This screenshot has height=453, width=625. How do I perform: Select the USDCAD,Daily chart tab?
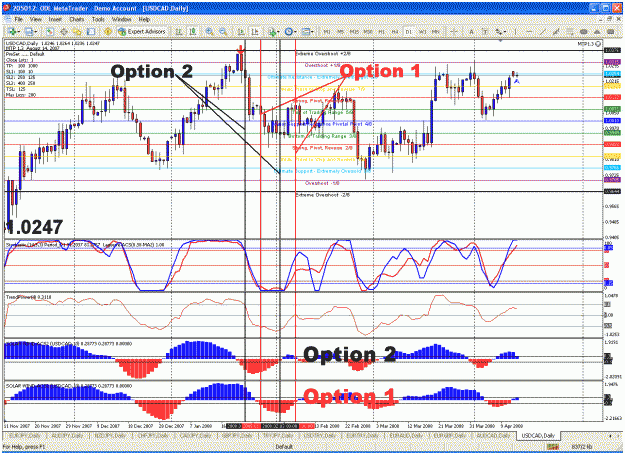tap(537, 436)
